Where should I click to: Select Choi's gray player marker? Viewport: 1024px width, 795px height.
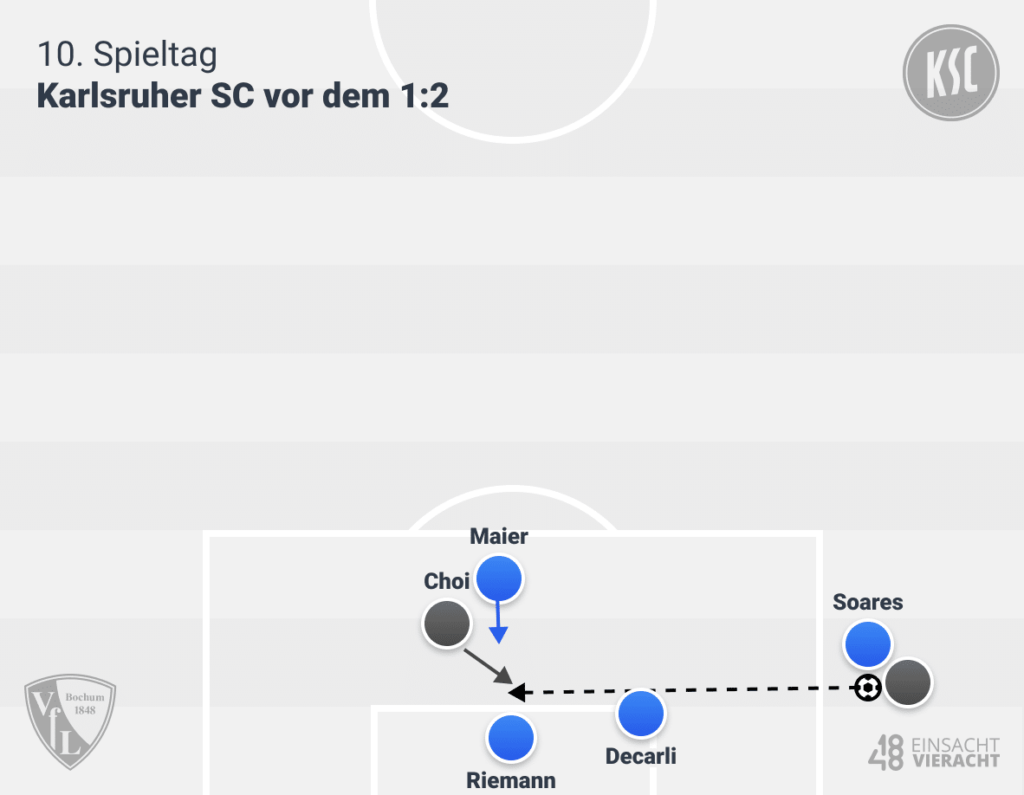click(x=446, y=624)
